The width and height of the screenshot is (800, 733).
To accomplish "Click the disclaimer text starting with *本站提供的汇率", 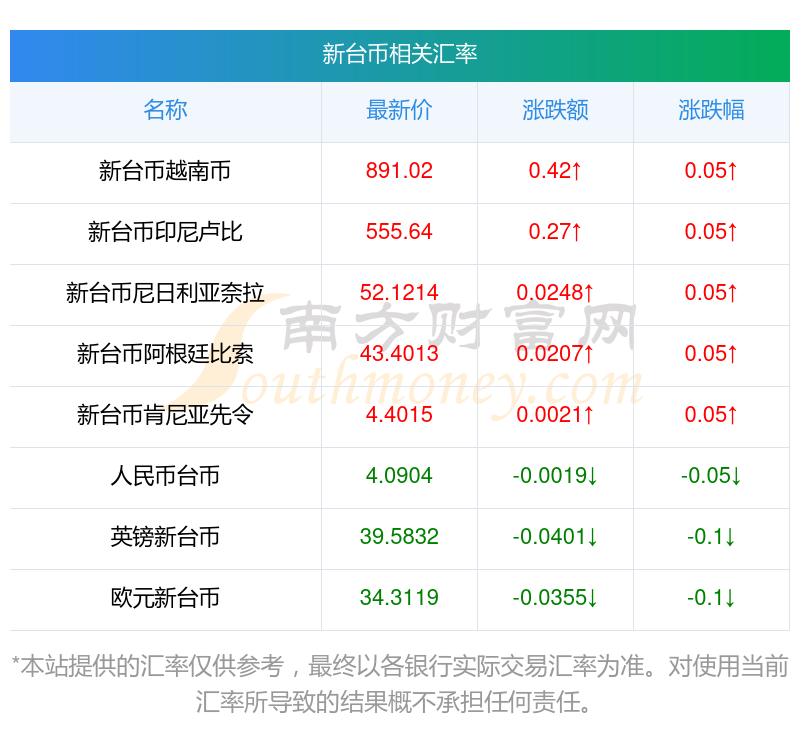I will 399,685.
